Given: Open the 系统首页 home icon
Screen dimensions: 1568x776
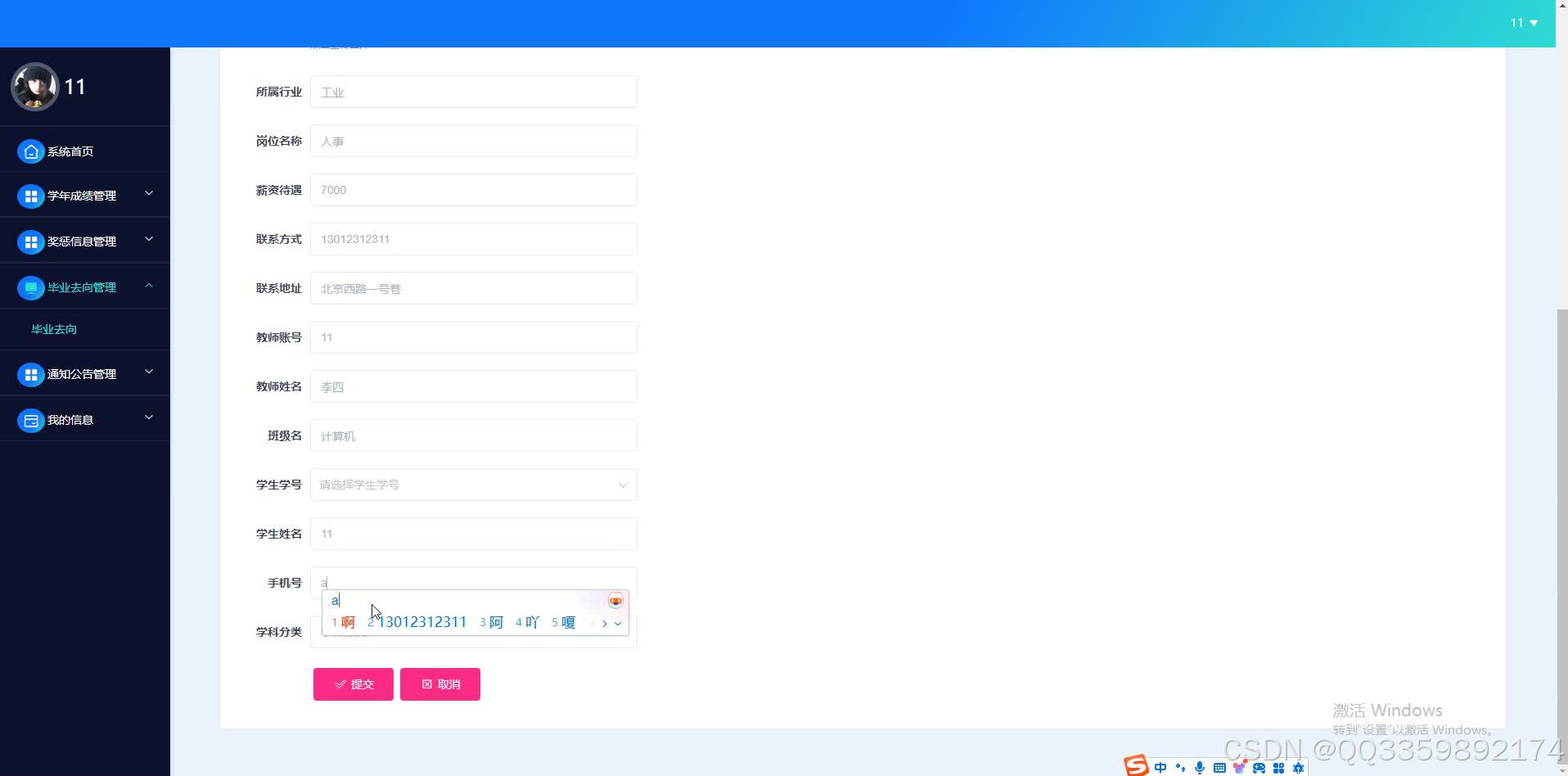Looking at the screenshot, I should pos(30,151).
